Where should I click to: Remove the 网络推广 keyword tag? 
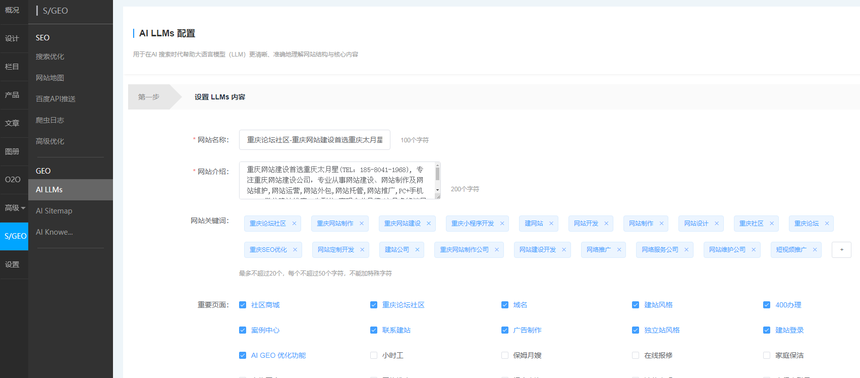pyautogui.click(x=619, y=250)
